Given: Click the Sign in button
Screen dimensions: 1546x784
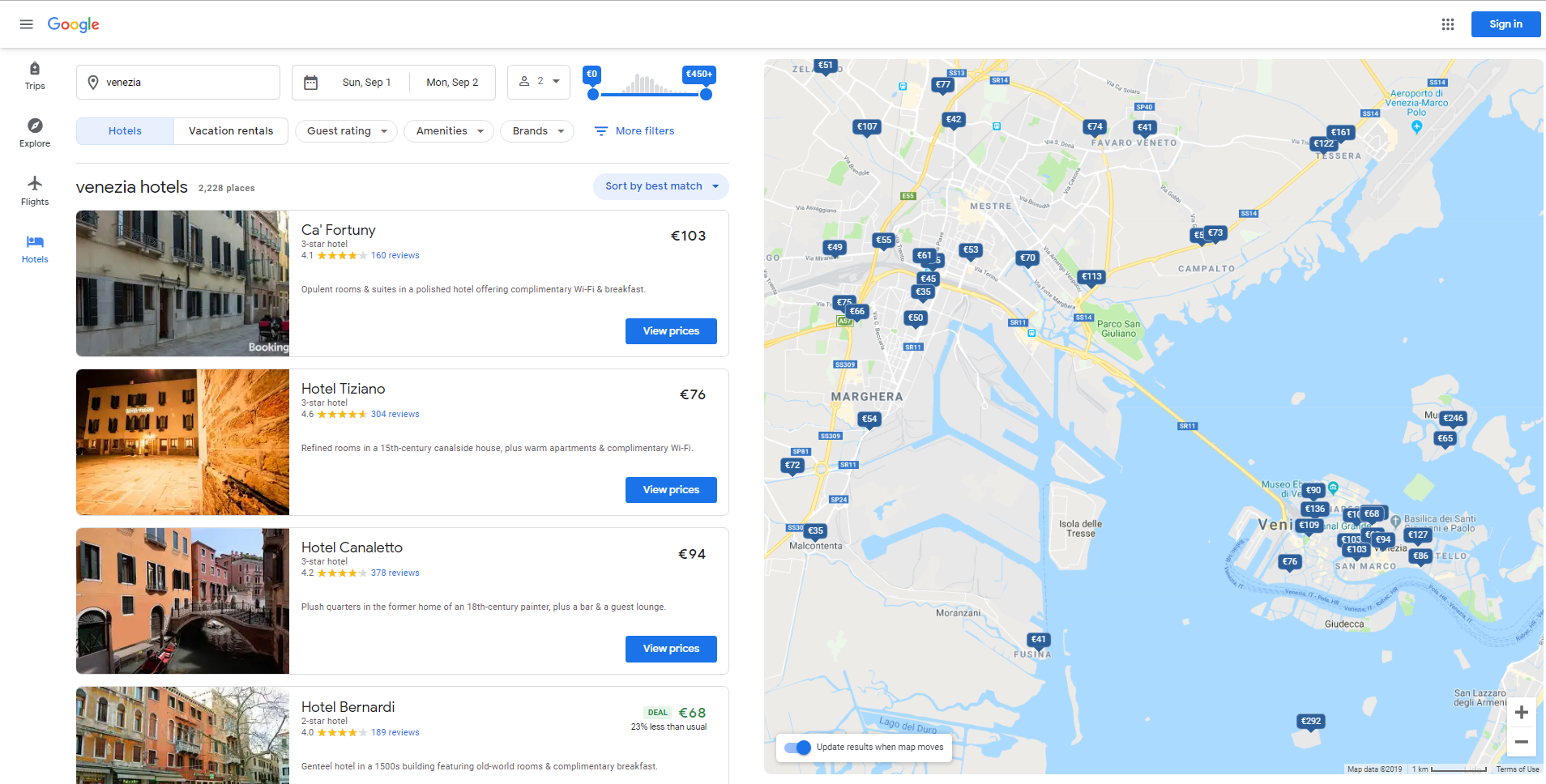Looking at the screenshot, I should click(1505, 24).
